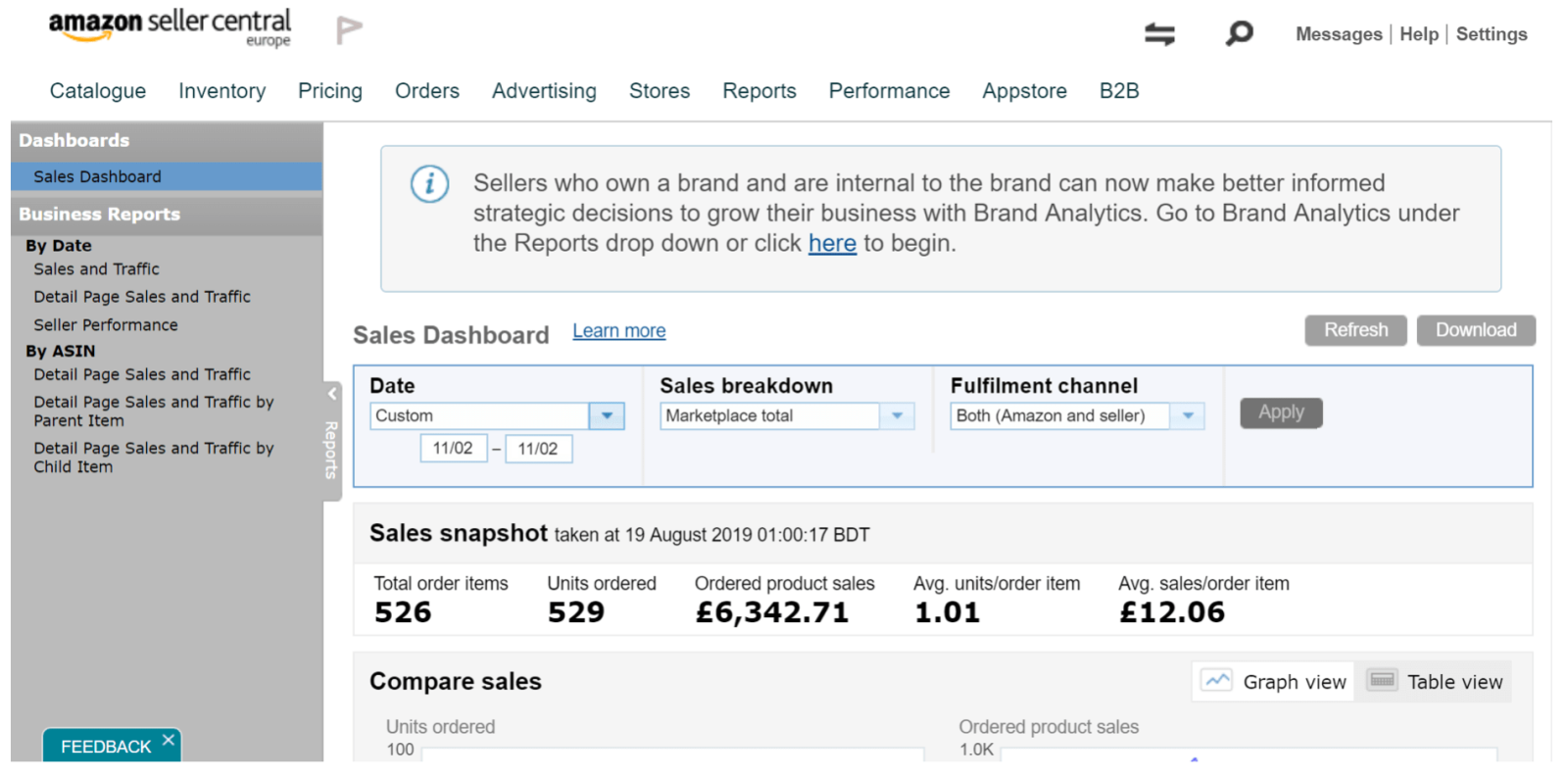Open Settings in the header
The height and width of the screenshot is (779, 1568).
tap(1492, 34)
